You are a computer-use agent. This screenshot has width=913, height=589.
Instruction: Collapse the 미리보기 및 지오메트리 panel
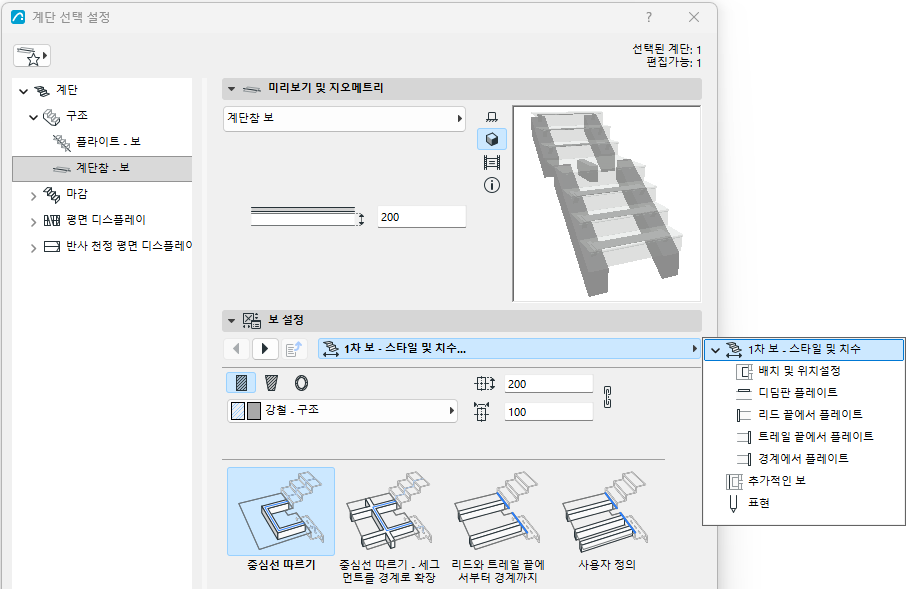[231, 89]
